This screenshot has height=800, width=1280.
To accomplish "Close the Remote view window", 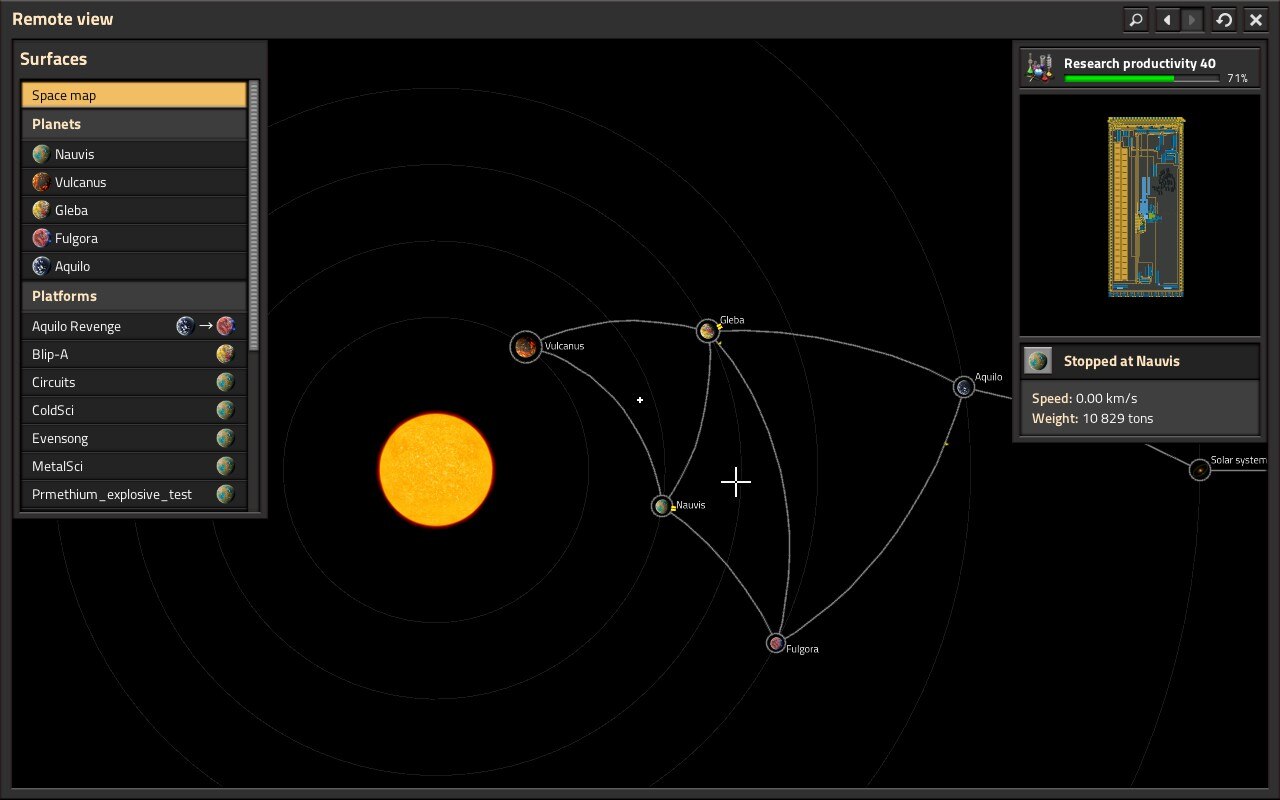I will 1256,19.
